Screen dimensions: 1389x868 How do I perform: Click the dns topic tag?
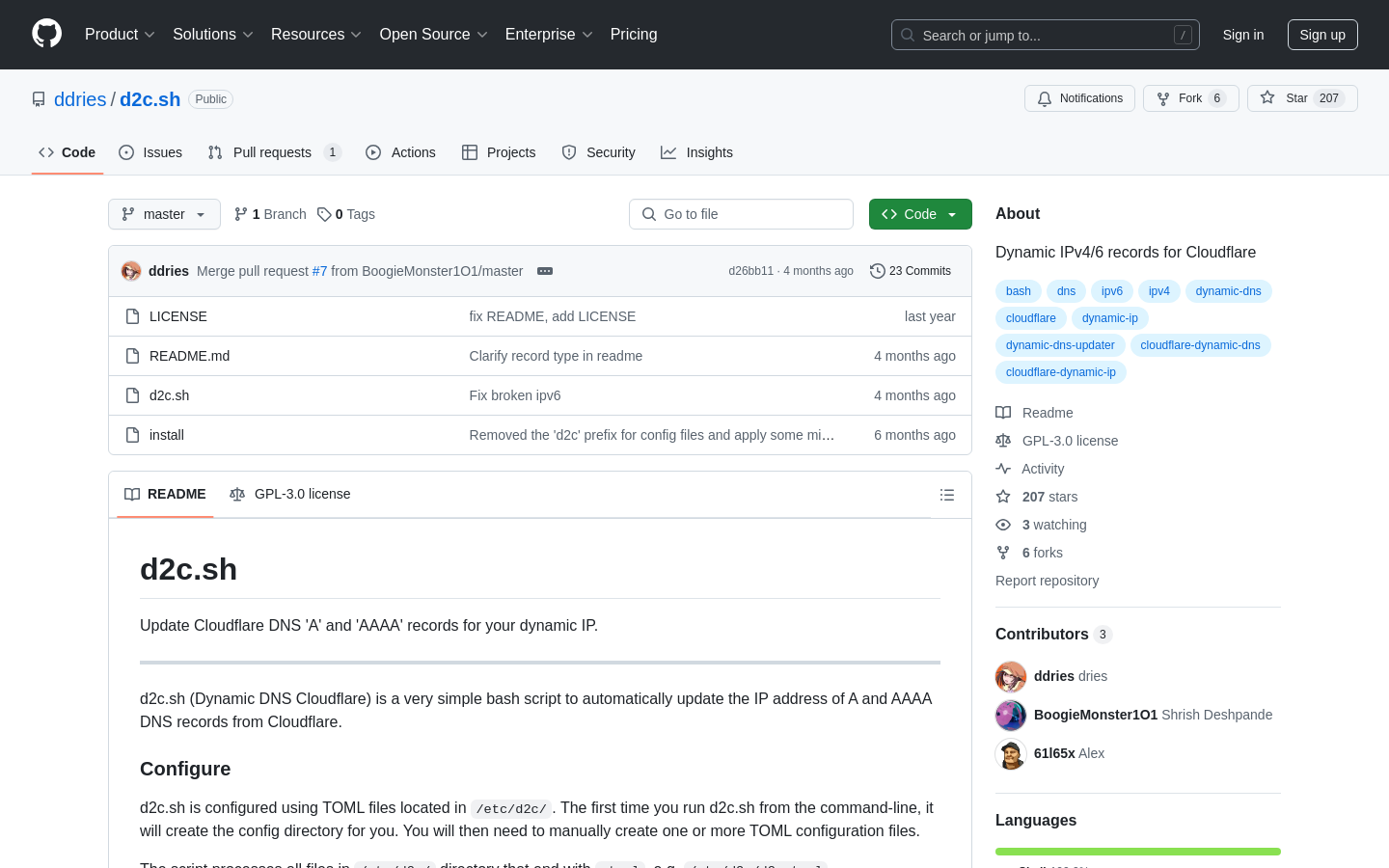tap(1066, 291)
